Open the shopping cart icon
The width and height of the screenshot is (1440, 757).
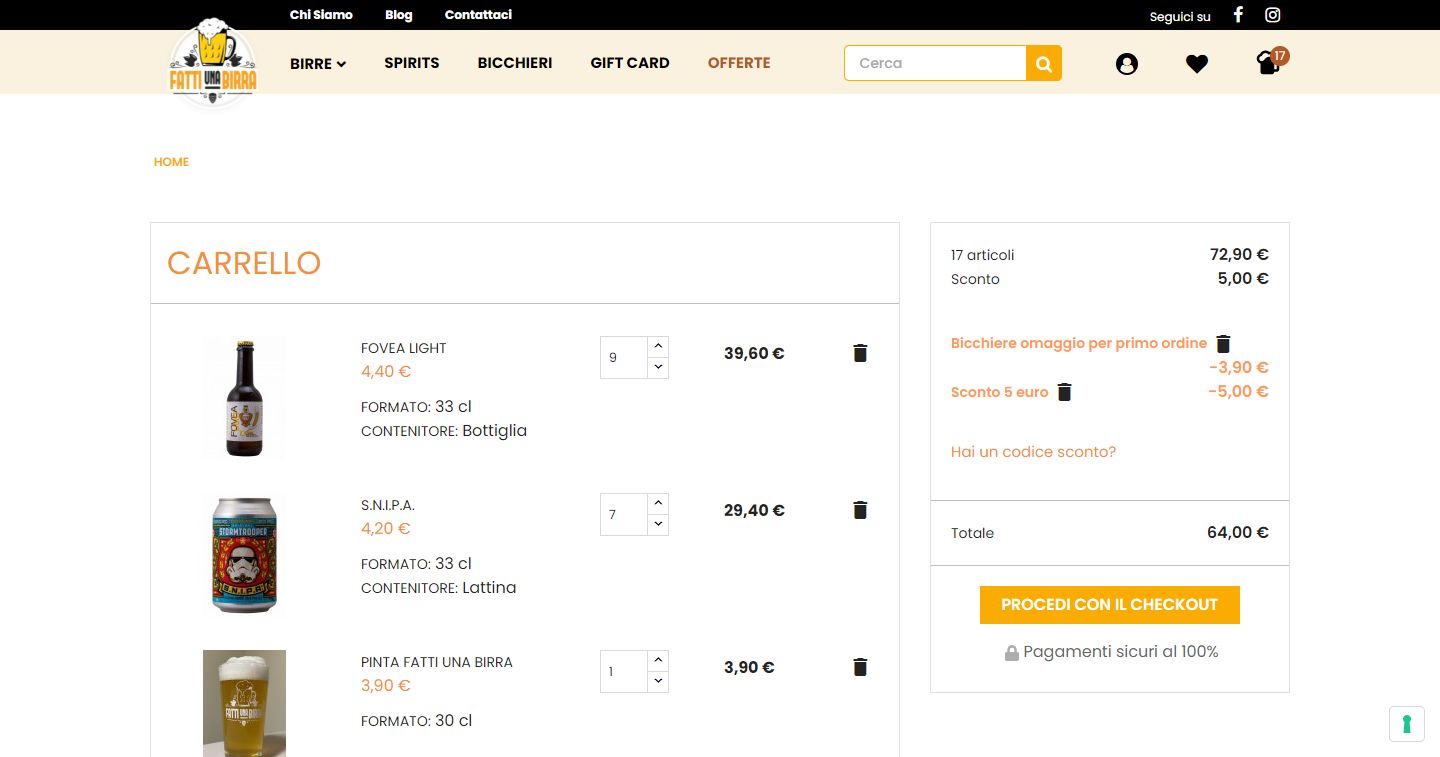[x=1268, y=64]
